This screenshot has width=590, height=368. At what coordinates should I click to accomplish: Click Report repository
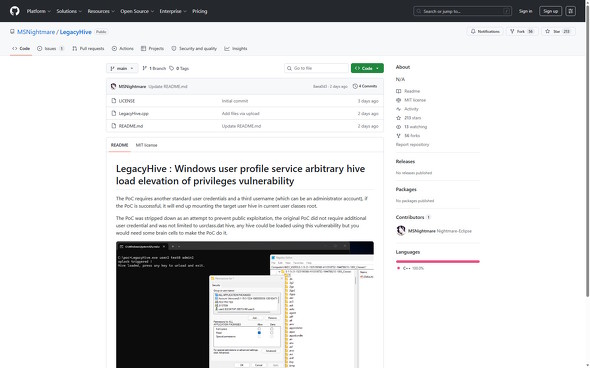coord(412,144)
